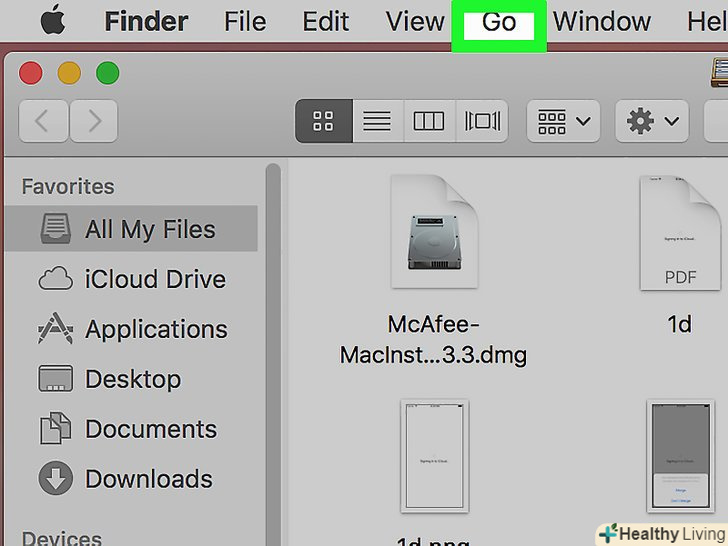Switch to list view
Viewport: 728px width, 546px height.
[378, 121]
